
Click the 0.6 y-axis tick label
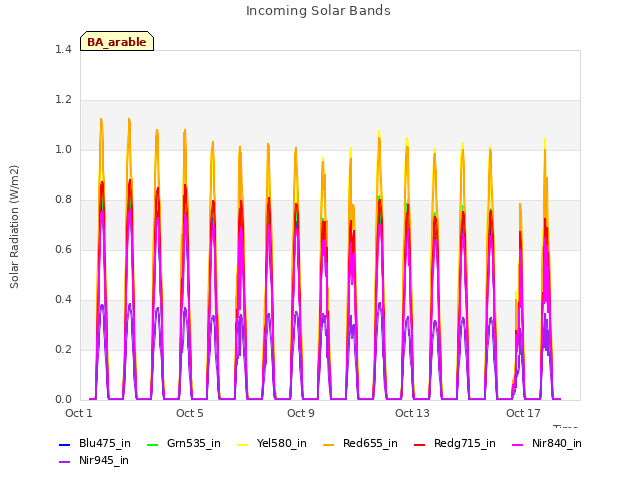pos(63,249)
